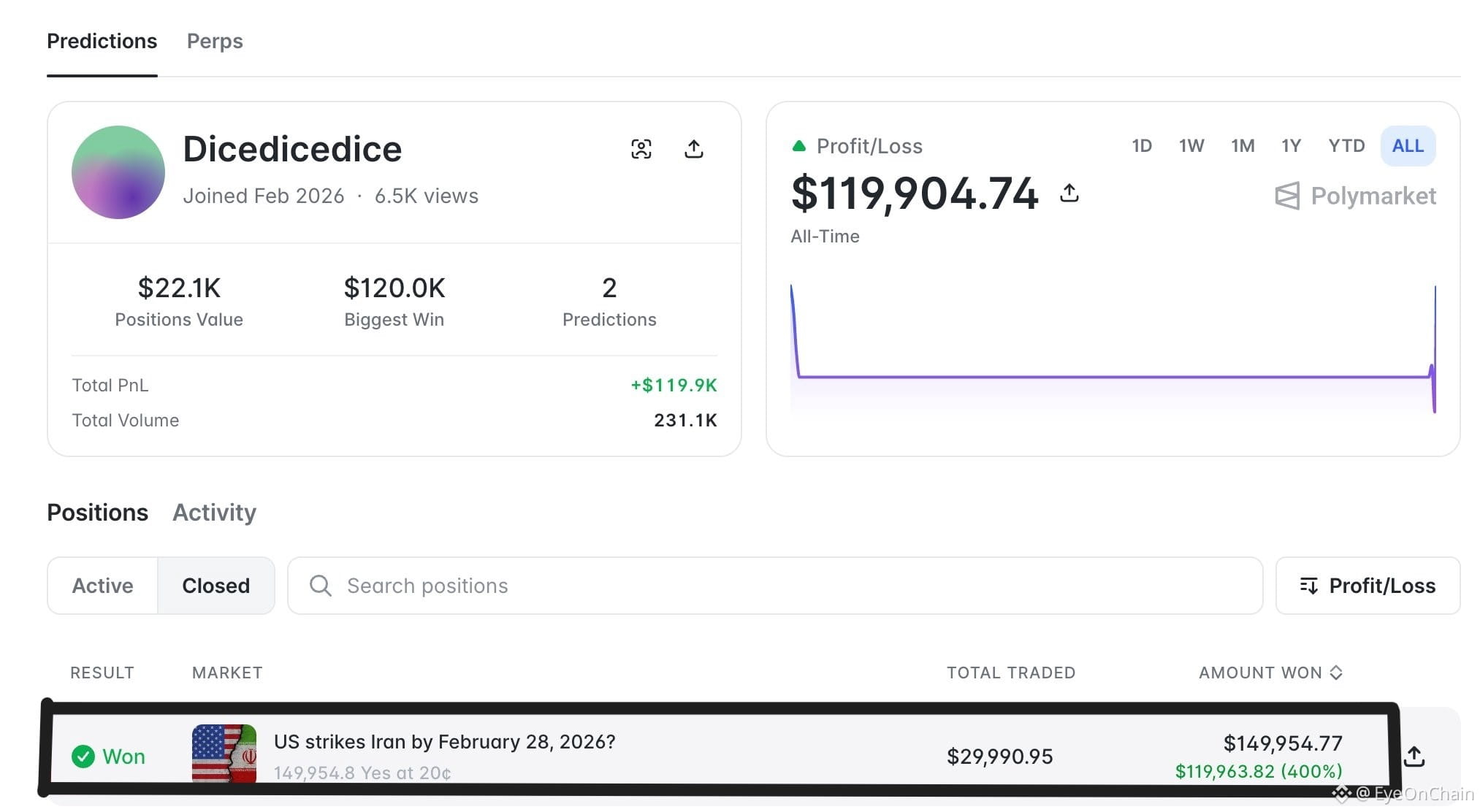Screen dimensions: 1480x812
Task: Select the 1D time range
Action: 1142,146
